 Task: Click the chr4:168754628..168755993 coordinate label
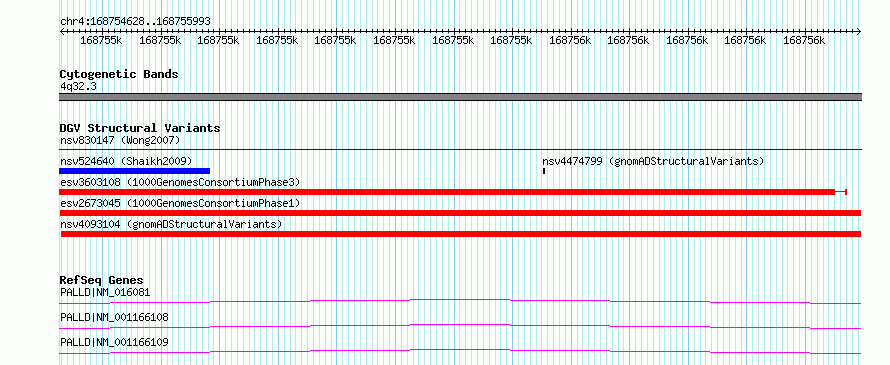[135, 21]
